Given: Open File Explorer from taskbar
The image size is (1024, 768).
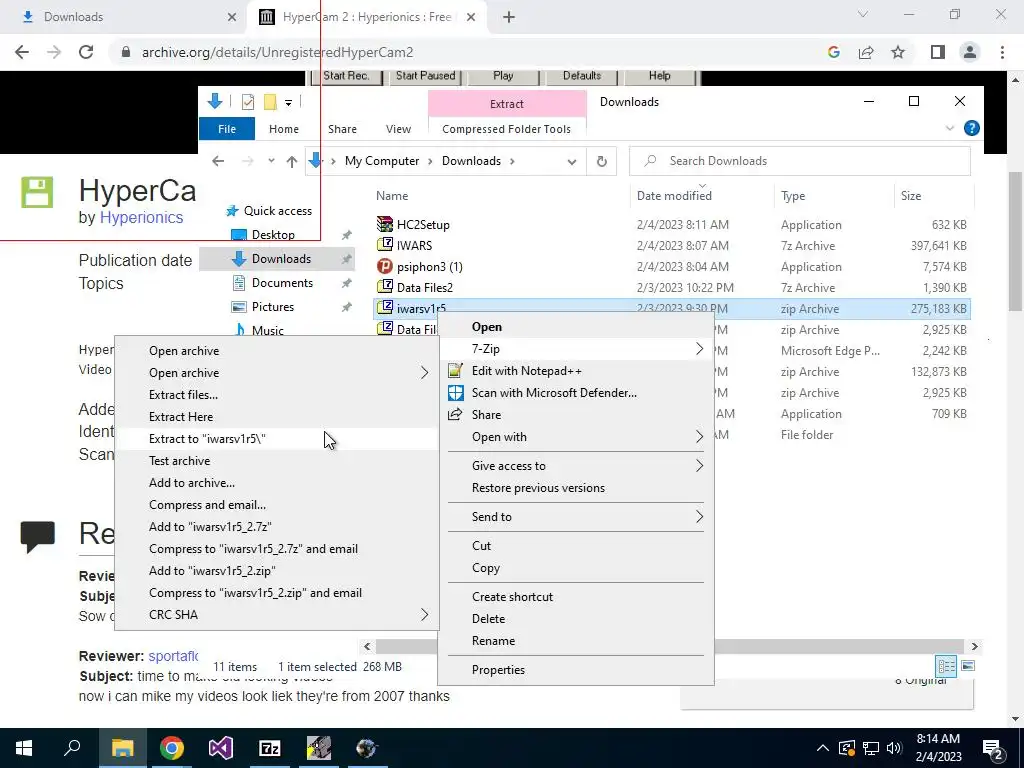Looking at the screenshot, I should point(122,748).
